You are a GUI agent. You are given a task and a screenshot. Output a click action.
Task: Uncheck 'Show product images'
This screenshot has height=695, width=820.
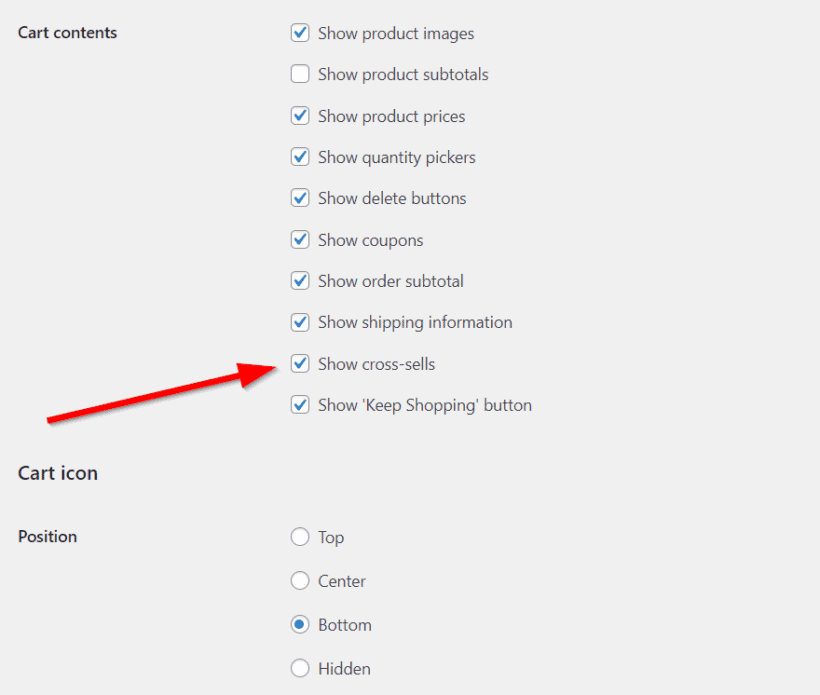coord(300,33)
